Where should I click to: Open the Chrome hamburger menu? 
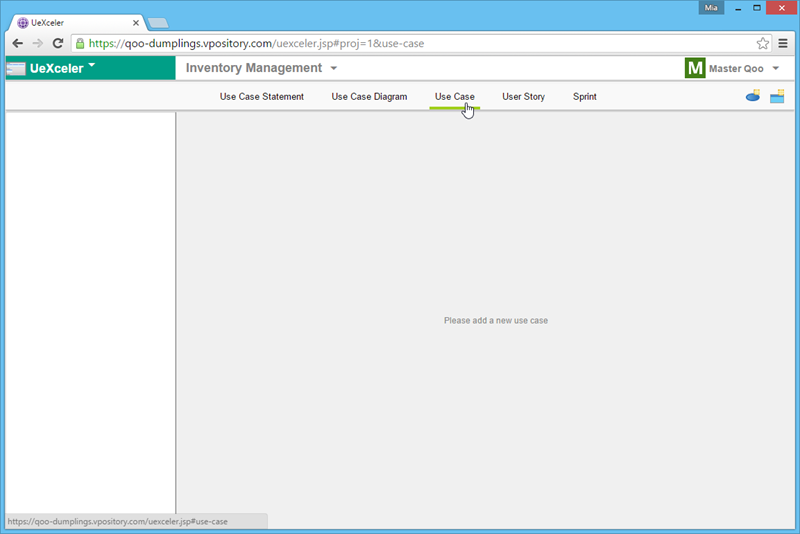(783, 43)
